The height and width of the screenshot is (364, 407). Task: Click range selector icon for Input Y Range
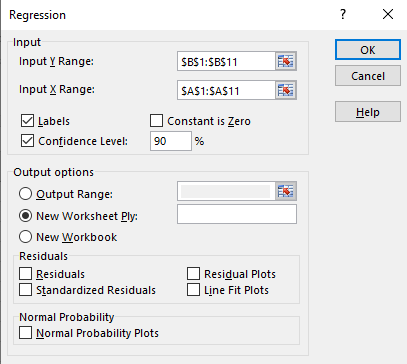286,61
